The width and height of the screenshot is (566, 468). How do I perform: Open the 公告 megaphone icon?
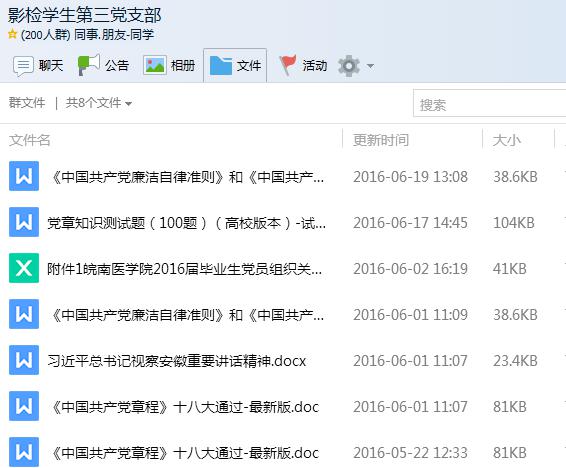(x=89, y=65)
